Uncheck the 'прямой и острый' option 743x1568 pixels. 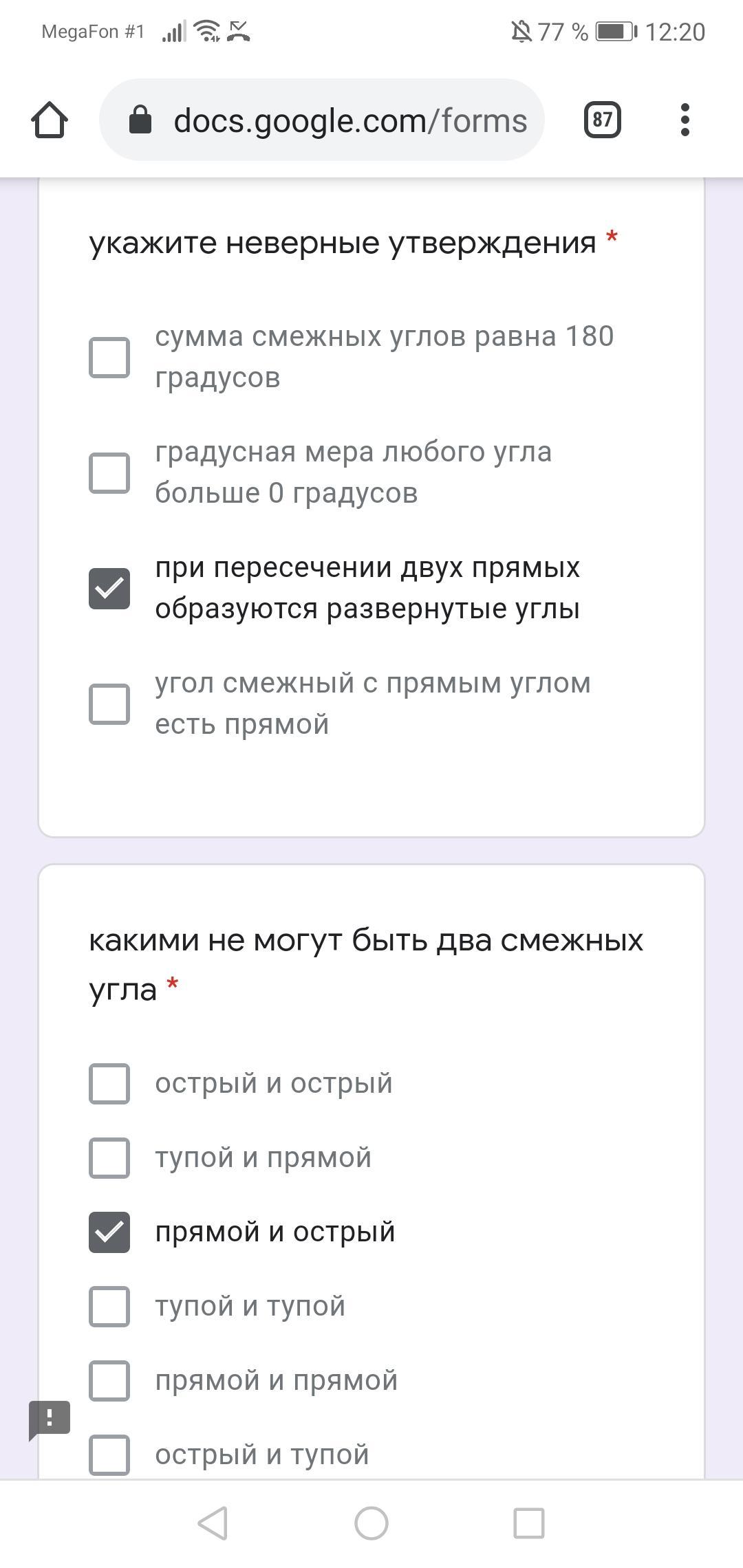pyautogui.click(x=109, y=1232)
